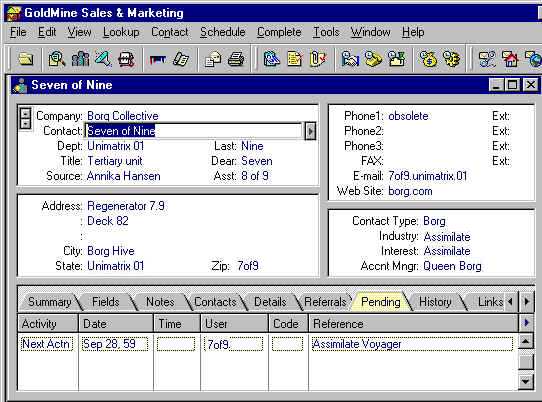Click the yellow phone with clock icon
The height and width of the screenshot is (402, 542).
coord(373,59)
